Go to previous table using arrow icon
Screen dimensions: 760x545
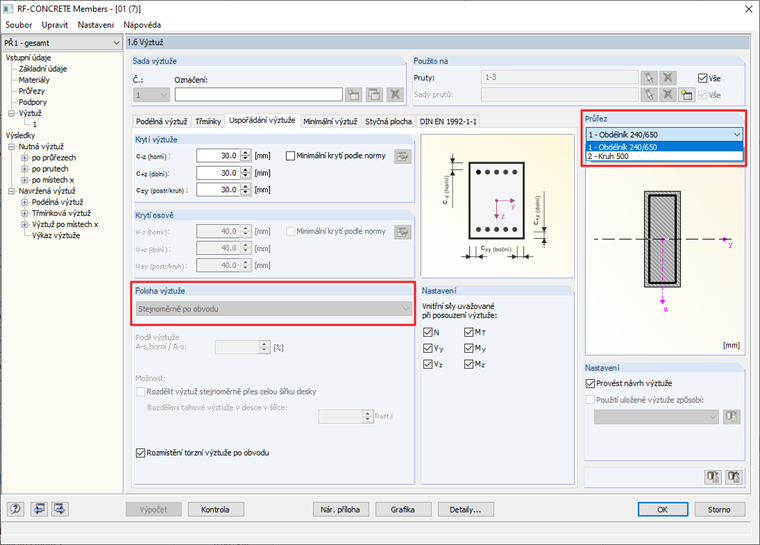pos(39,509)
